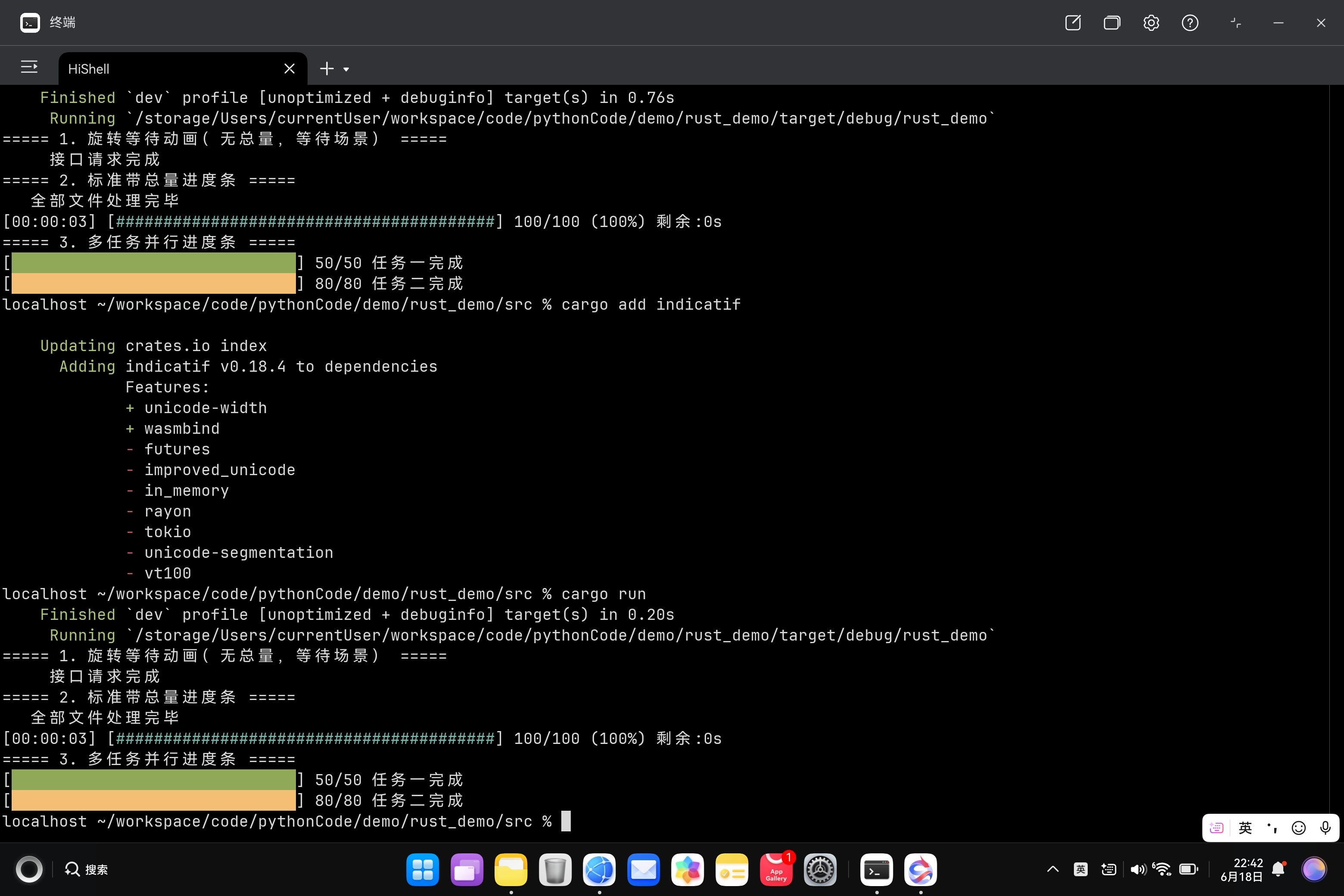This screenshot has width=1344, height=896.
Task: Click the last "cargo run" command text
Action: [604, 594]
